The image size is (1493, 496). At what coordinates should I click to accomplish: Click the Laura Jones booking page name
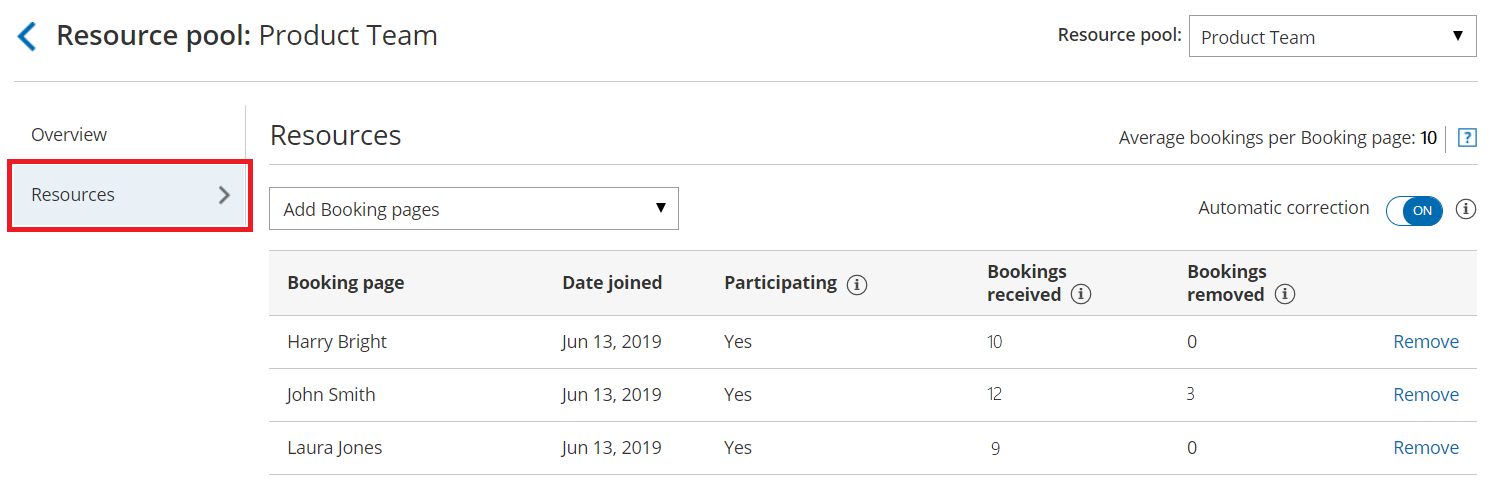click(334, 448)
